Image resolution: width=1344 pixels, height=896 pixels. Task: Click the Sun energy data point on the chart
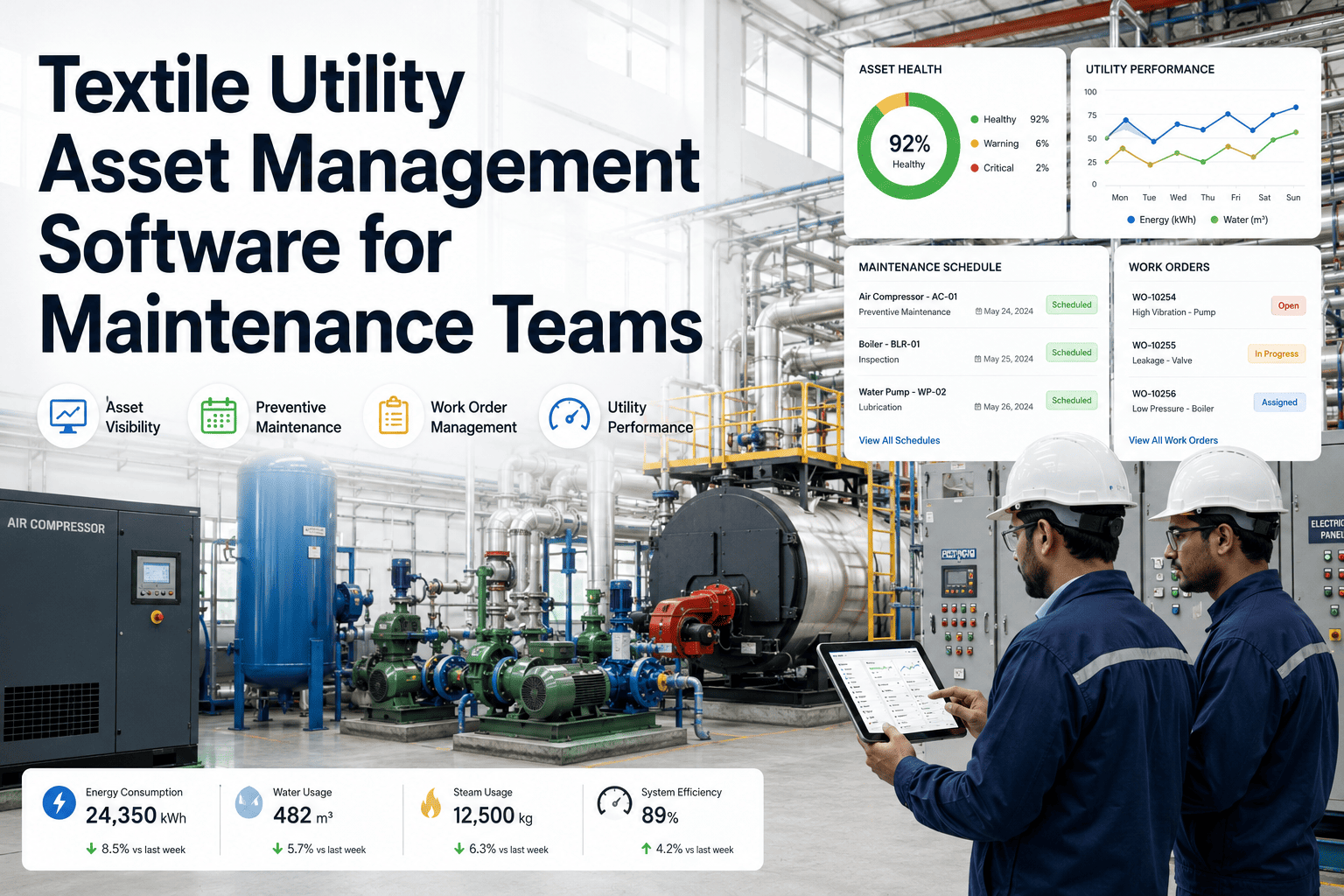[1296, 108]
